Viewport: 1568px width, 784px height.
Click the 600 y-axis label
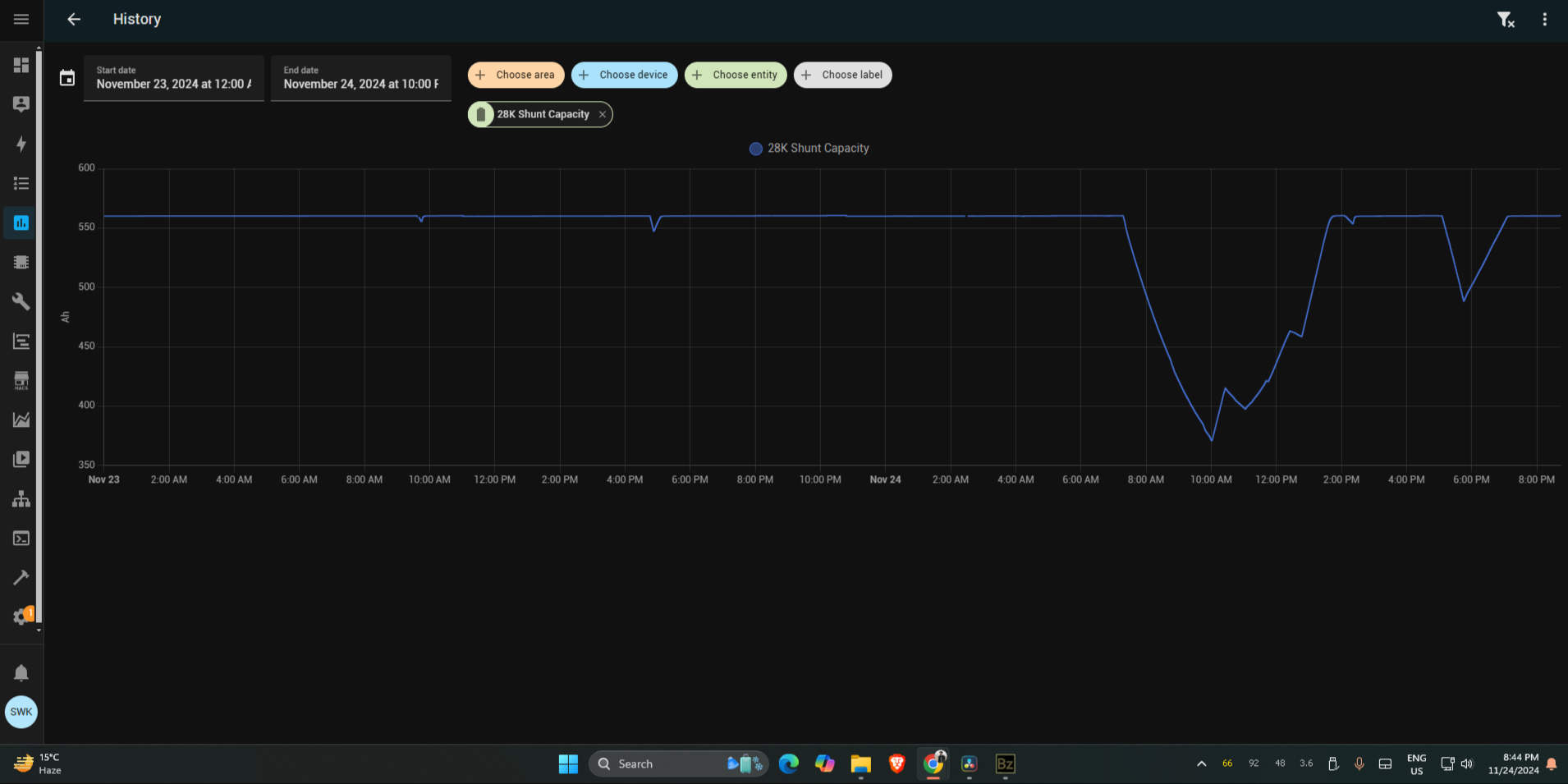pyautogui.click(x=86, y=167)
